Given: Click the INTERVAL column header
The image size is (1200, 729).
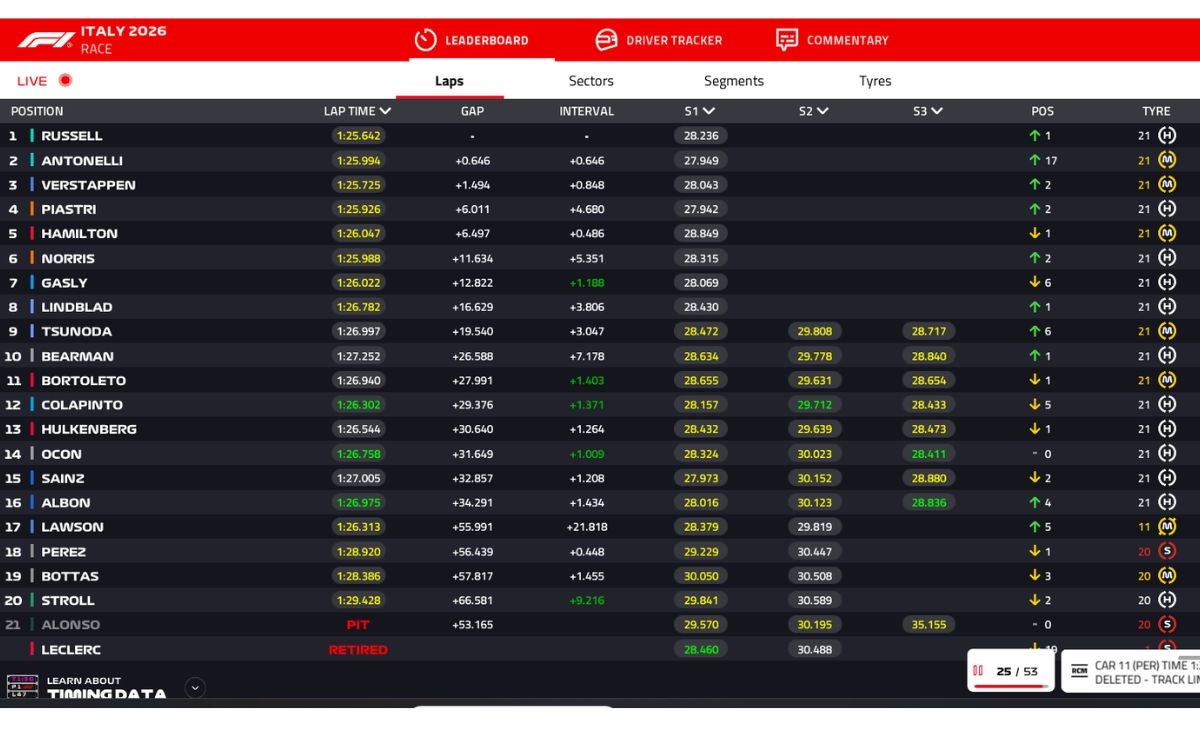Looking at the screenshot, I should (587, 111).
